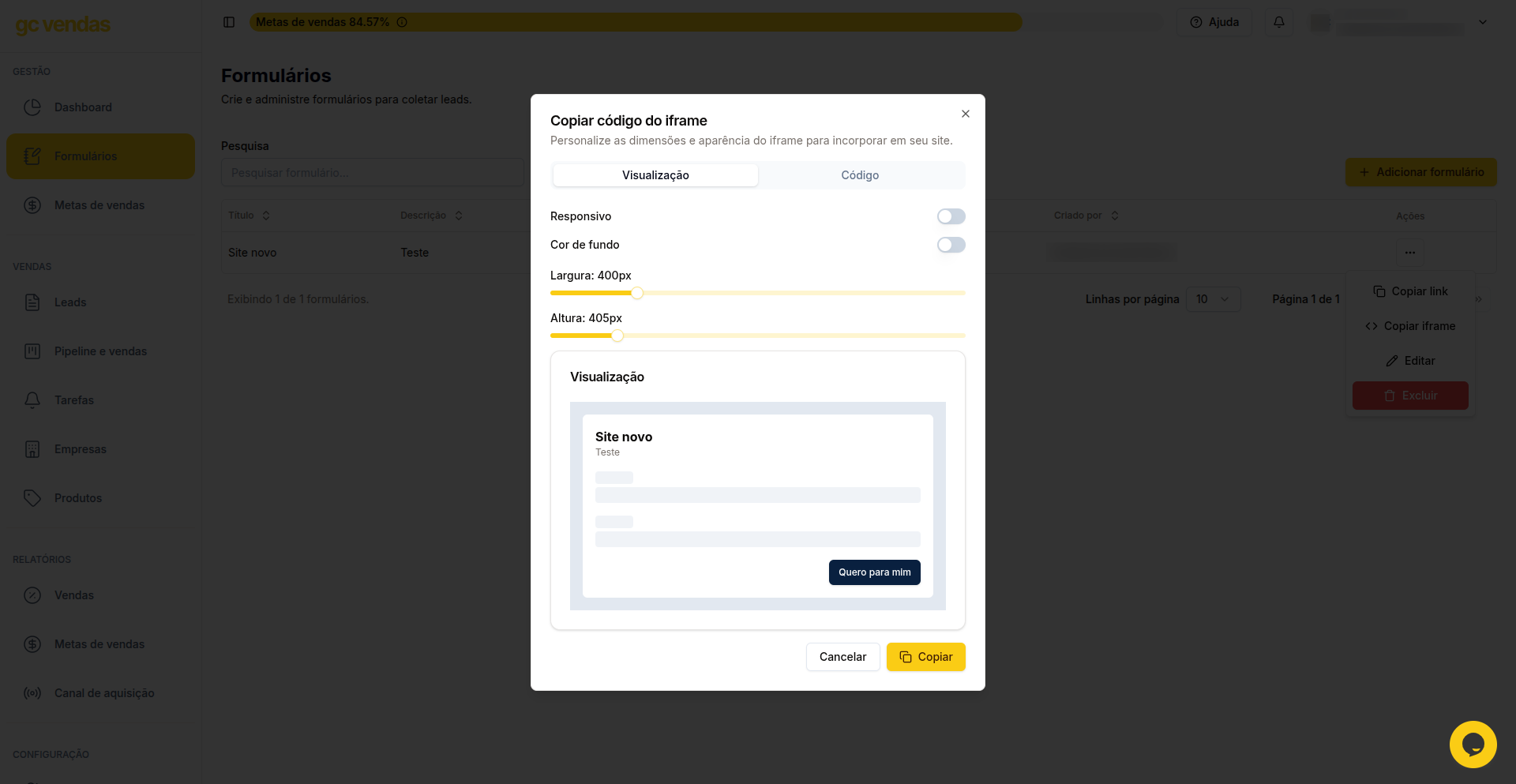Click the Copiar button

click(925, 656)
